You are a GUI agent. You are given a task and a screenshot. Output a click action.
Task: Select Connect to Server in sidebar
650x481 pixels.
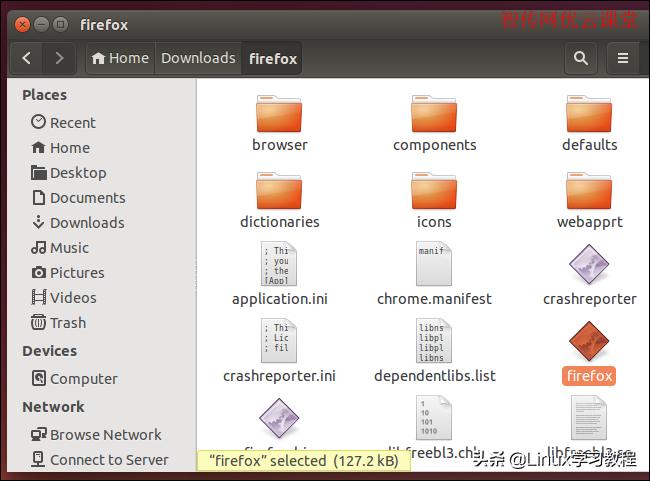click(x=99, y=459)
